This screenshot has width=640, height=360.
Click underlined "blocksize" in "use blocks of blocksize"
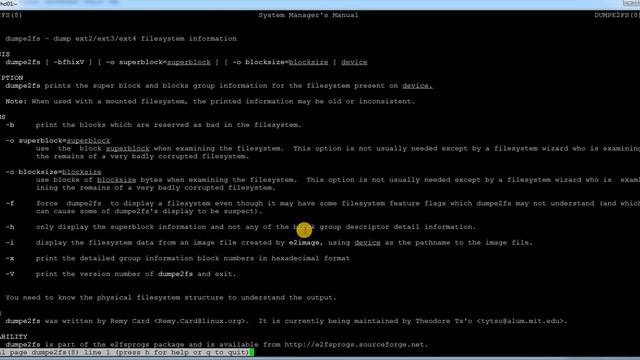[x=116, y=180]
